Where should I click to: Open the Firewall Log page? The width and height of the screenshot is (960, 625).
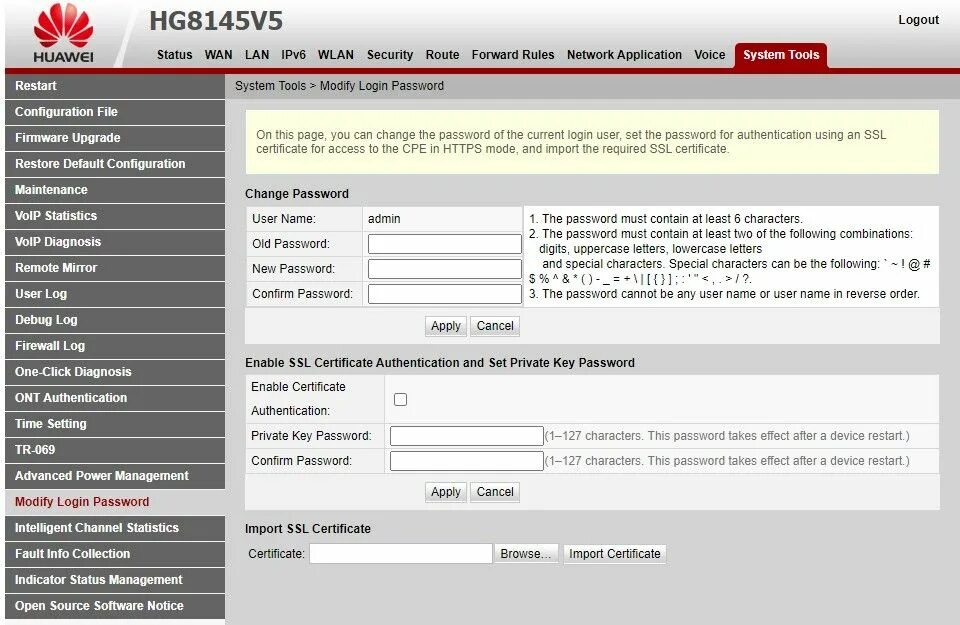[x=115, y=346]
